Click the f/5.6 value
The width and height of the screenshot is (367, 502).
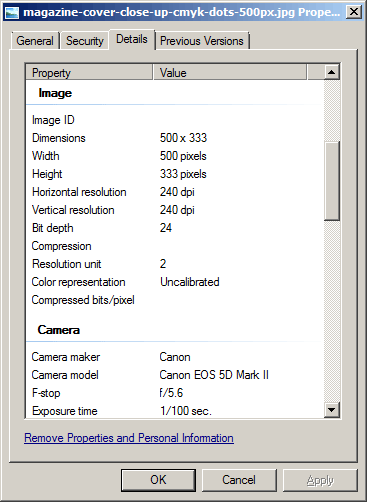point(171,393)
